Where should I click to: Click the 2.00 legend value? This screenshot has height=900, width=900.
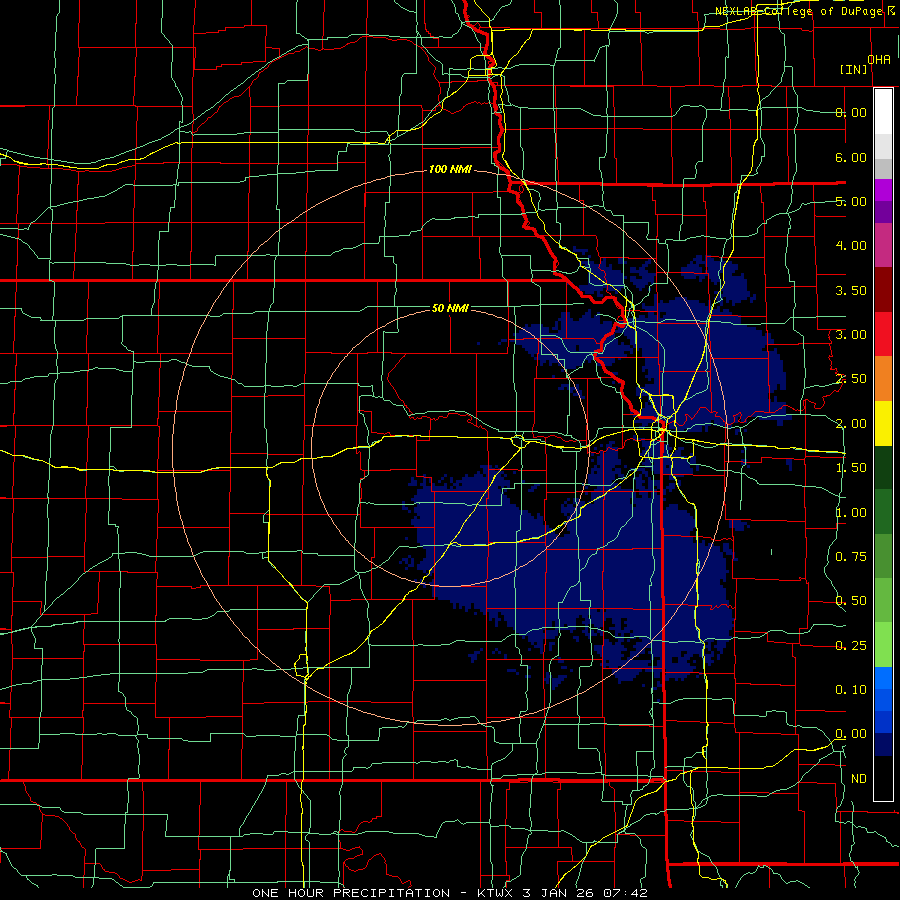(851, 424)
